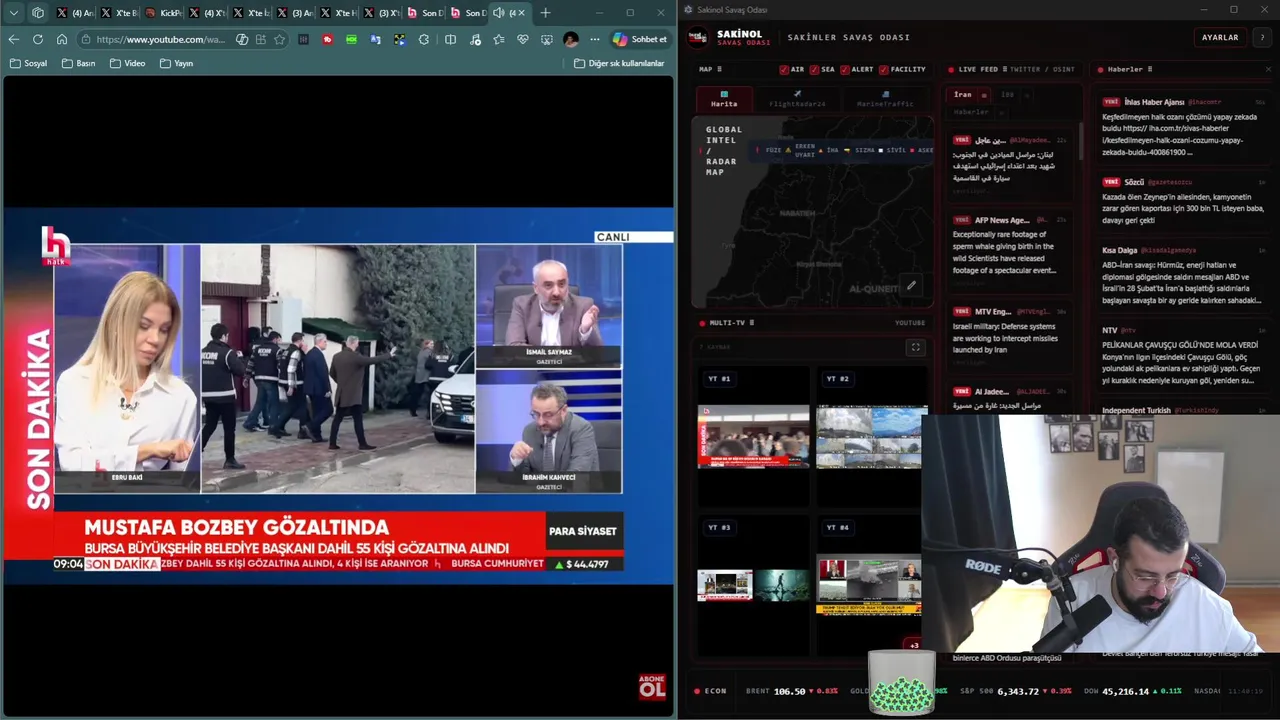Close the active audio-playing browser tab

coord(521,13)
